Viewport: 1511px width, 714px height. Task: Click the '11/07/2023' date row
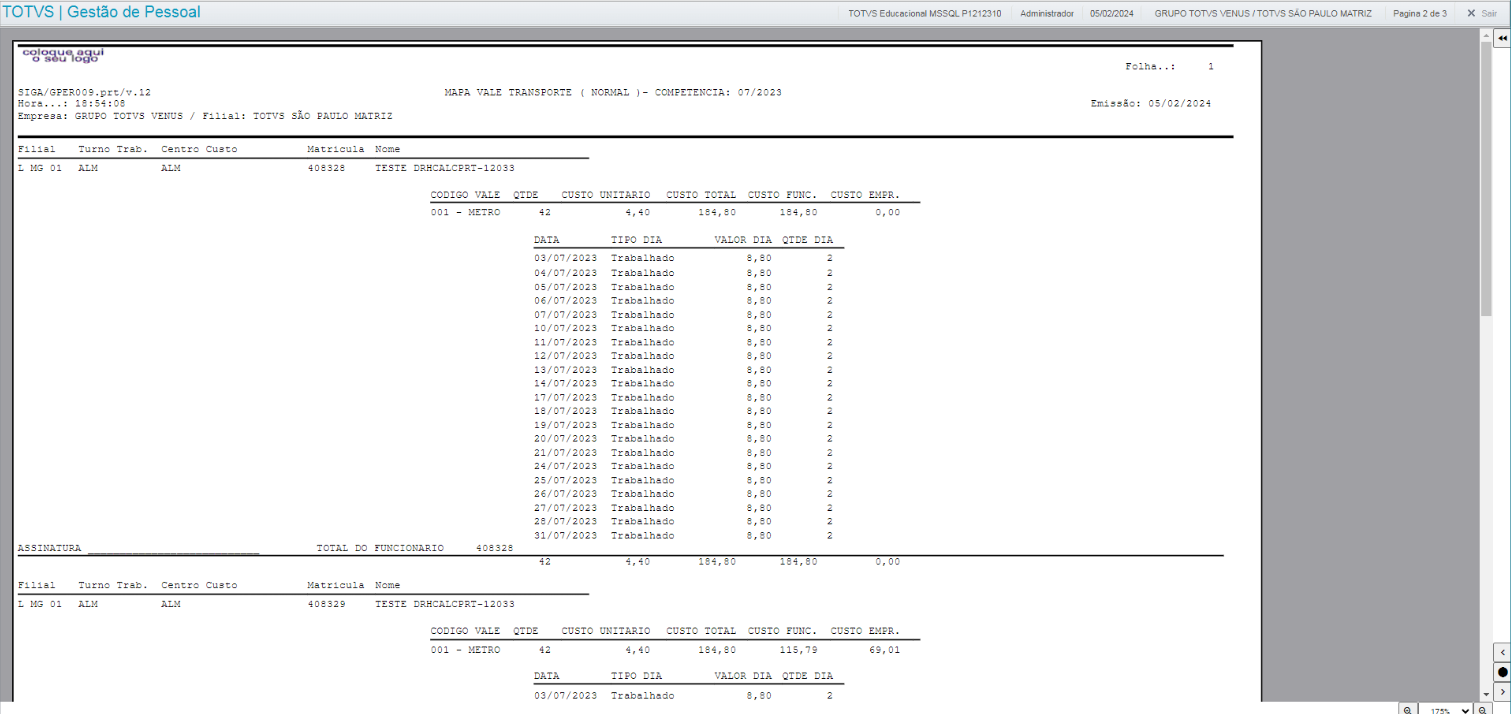683,342
